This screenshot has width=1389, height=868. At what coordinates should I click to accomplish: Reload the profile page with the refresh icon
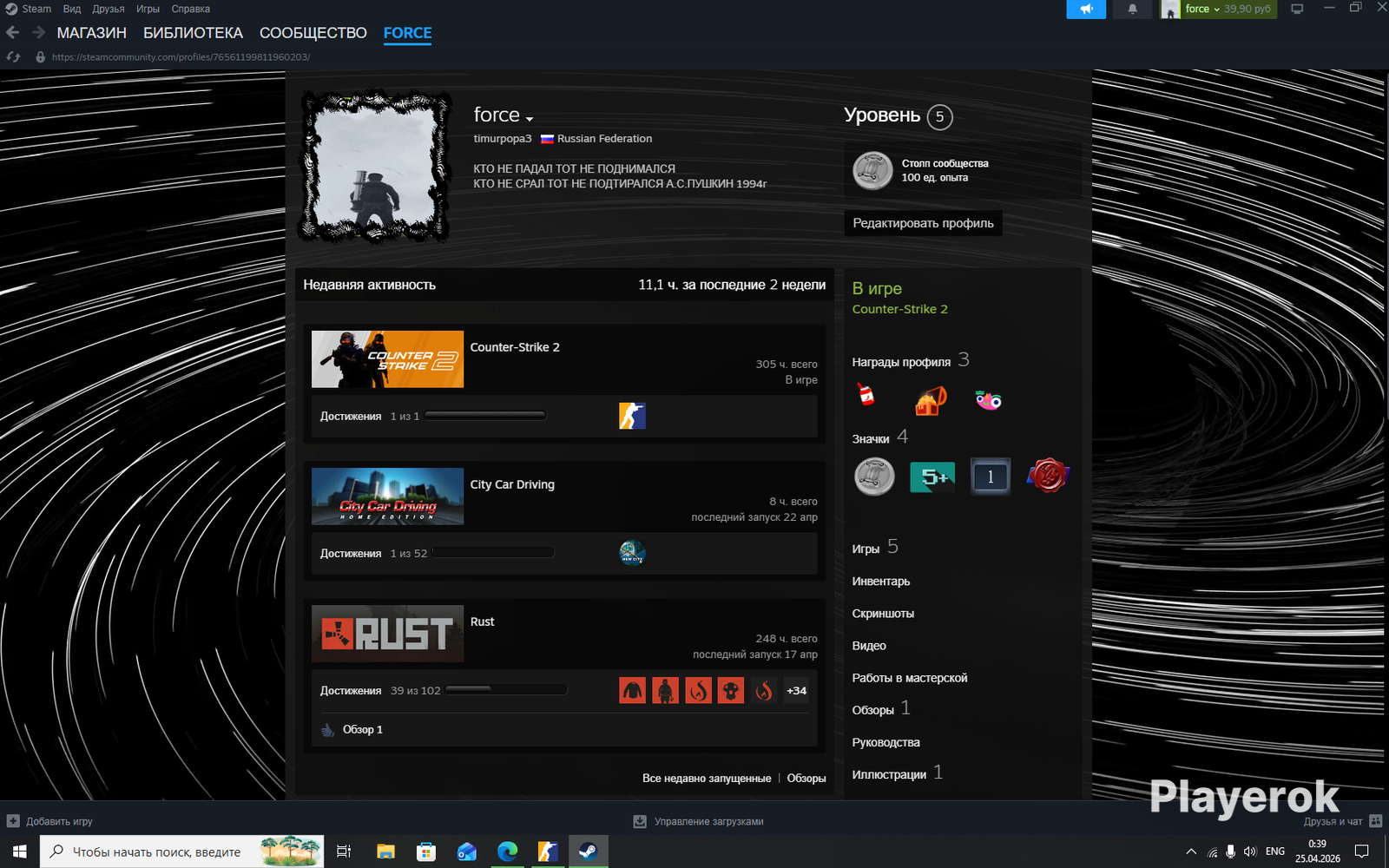tap(13, 57)
